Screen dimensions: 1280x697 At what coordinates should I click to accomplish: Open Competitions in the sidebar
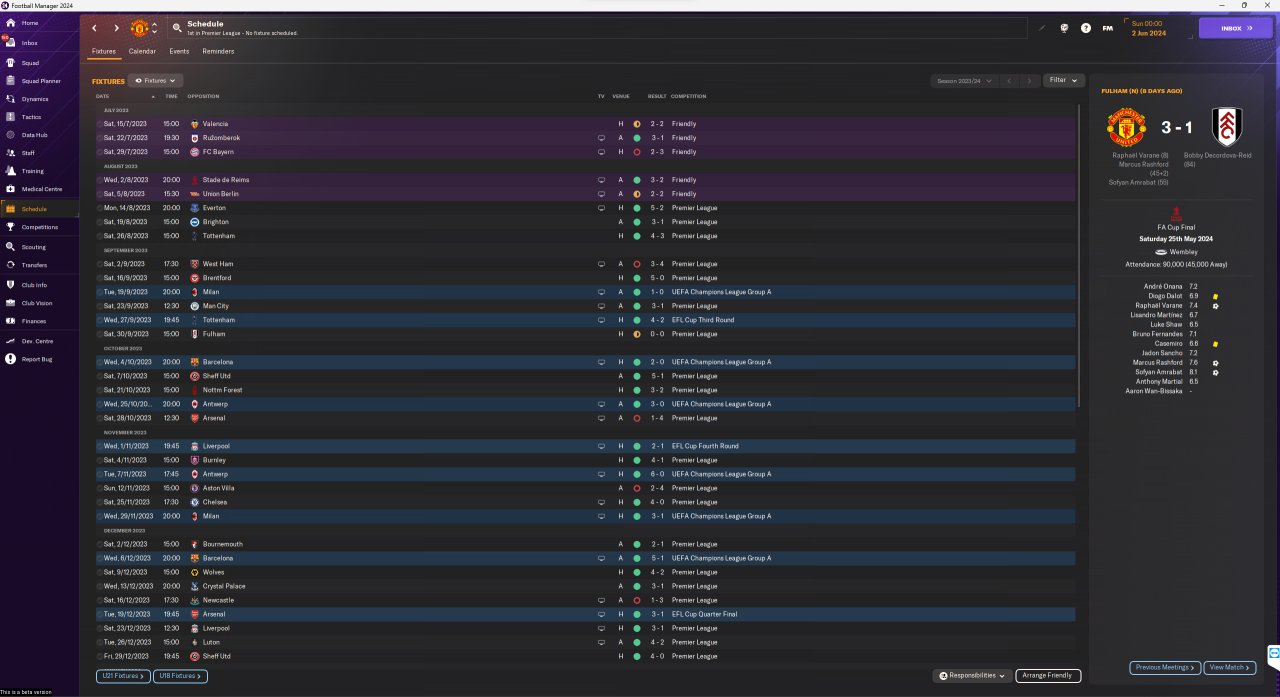[39, 227]
